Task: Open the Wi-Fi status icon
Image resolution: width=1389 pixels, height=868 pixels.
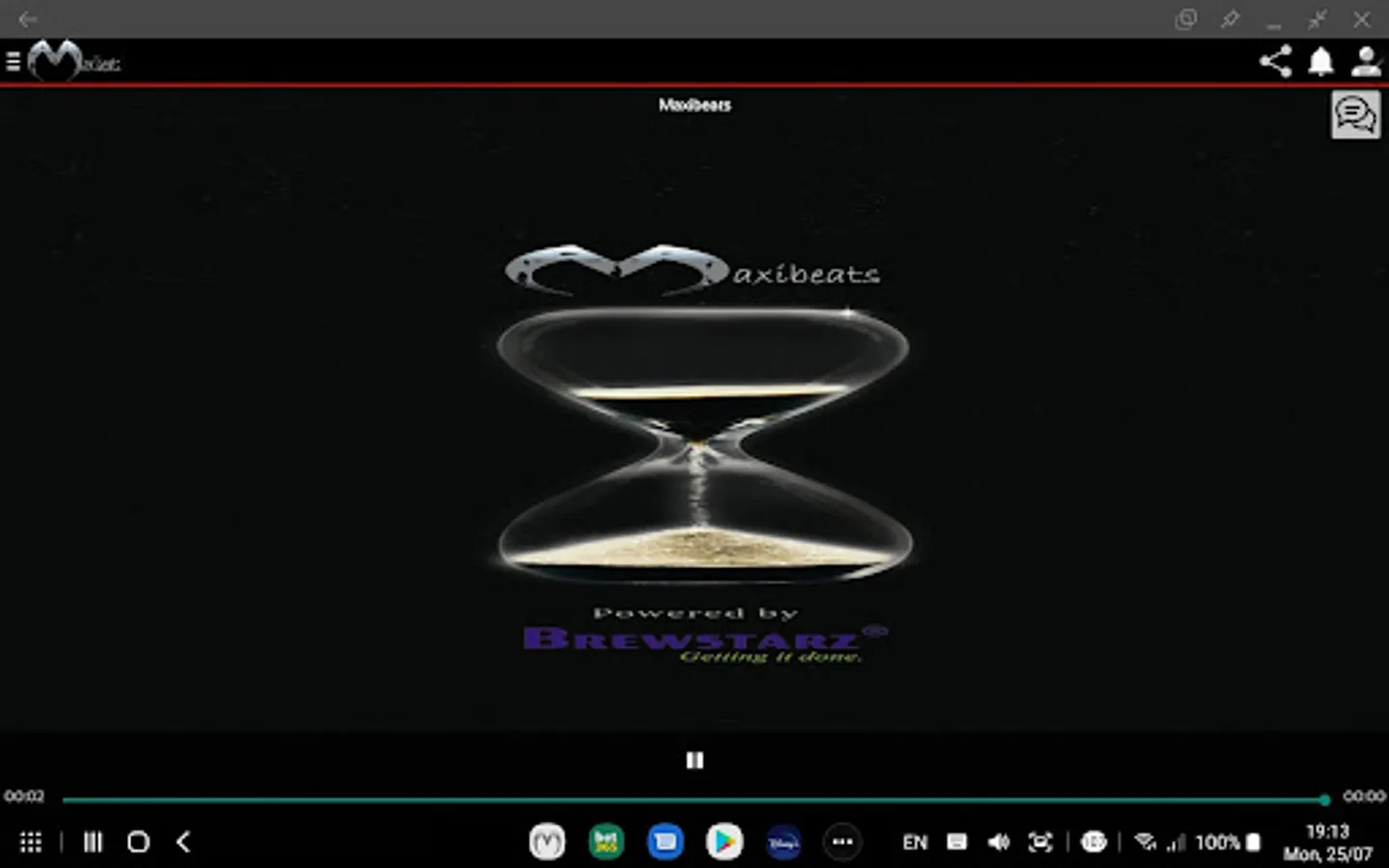Action: pos(1146,842)
